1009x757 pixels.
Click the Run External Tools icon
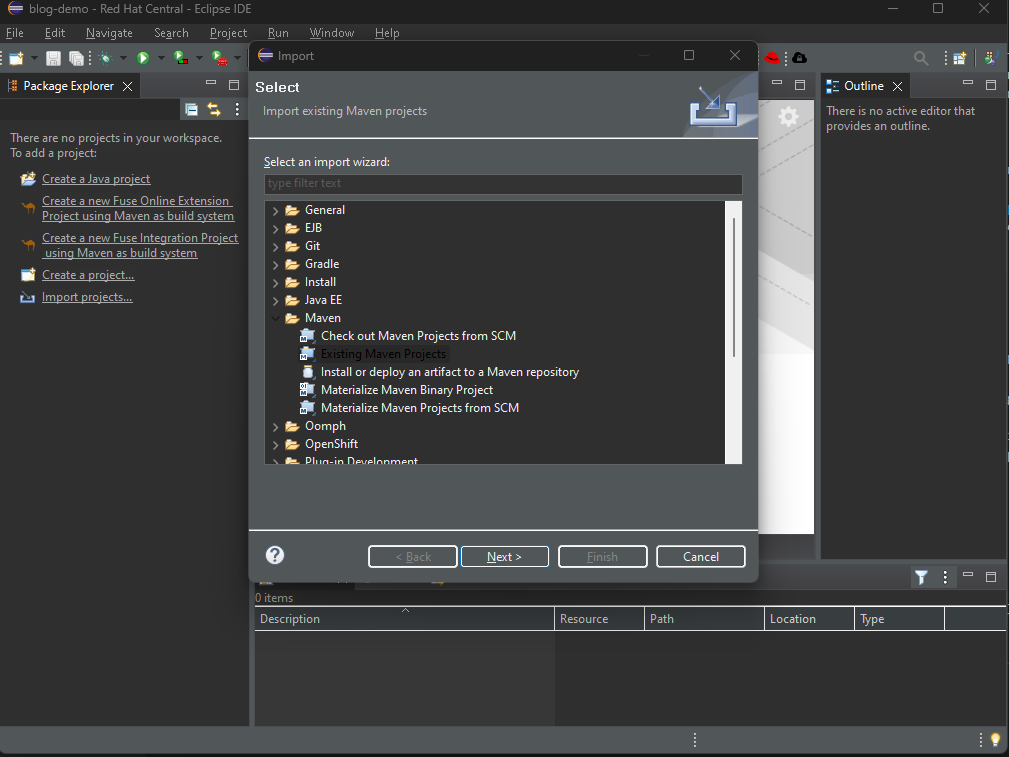click(219, 59)
